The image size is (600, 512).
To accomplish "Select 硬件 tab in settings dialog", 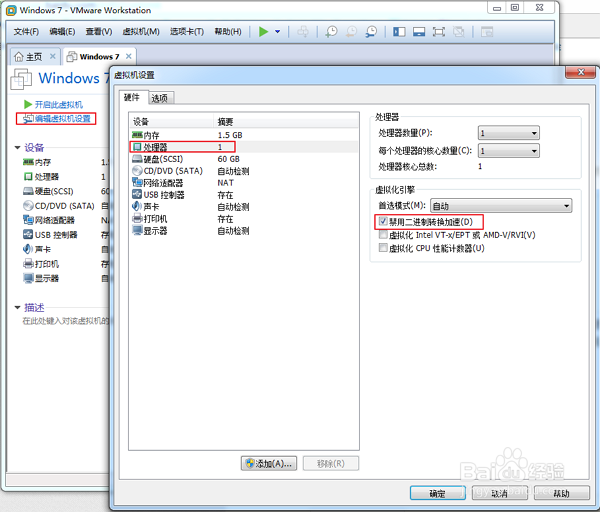I will 132,97.
